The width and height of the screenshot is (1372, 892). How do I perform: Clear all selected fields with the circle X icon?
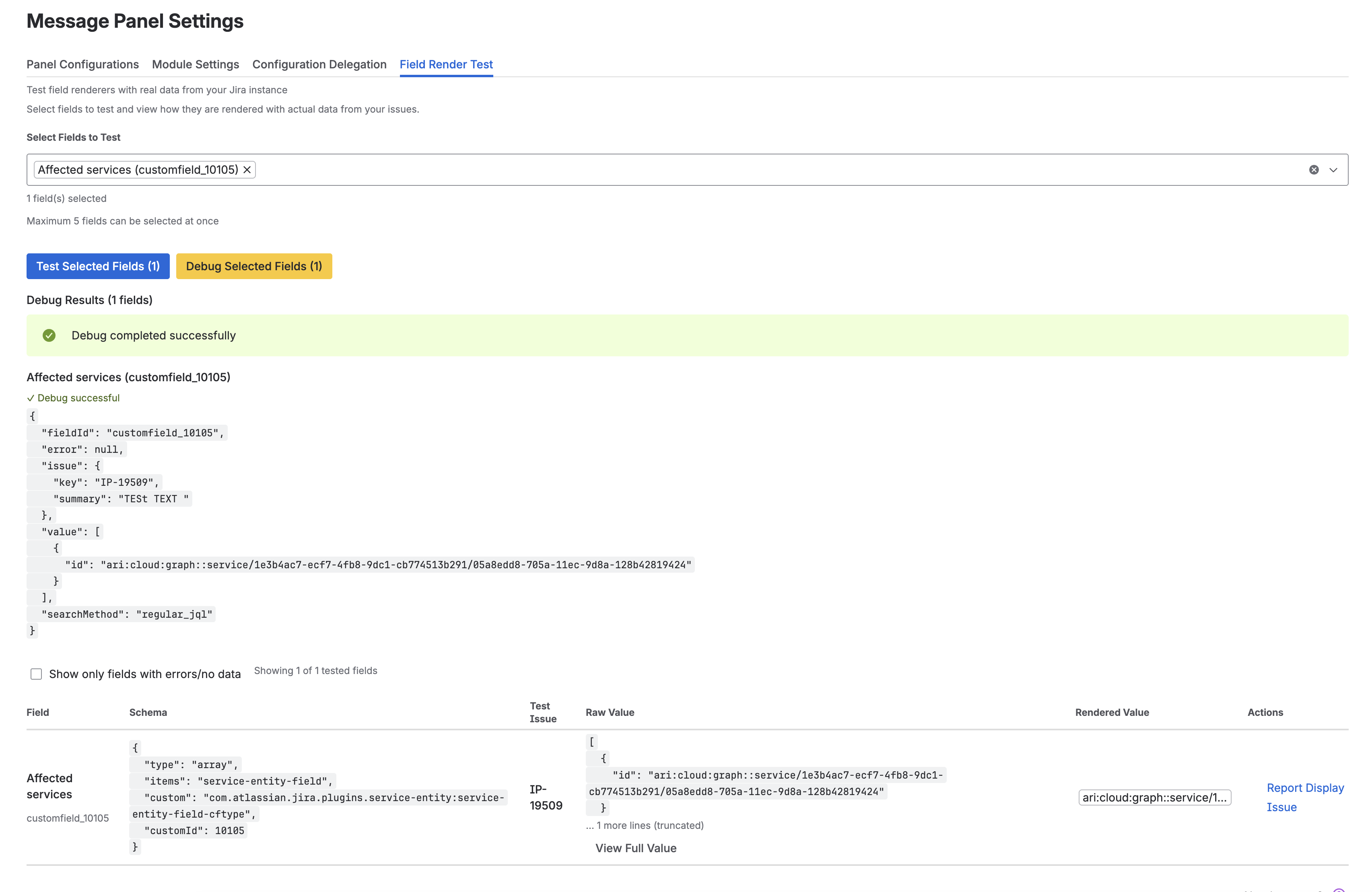click(x=1313, y=169)
